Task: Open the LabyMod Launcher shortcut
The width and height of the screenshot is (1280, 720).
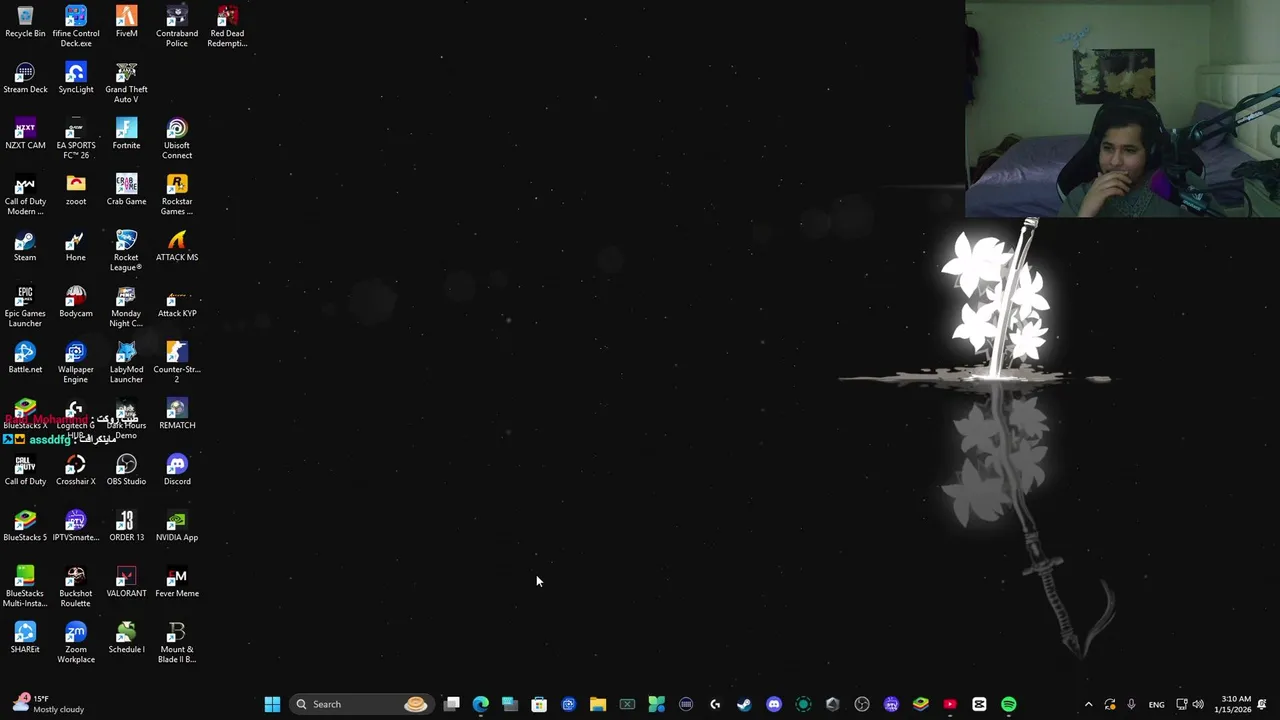Action: 126,363
